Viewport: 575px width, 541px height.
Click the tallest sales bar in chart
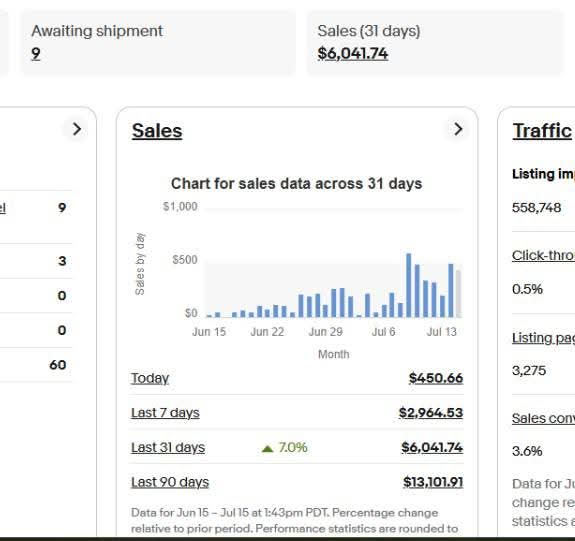[409, 285]
